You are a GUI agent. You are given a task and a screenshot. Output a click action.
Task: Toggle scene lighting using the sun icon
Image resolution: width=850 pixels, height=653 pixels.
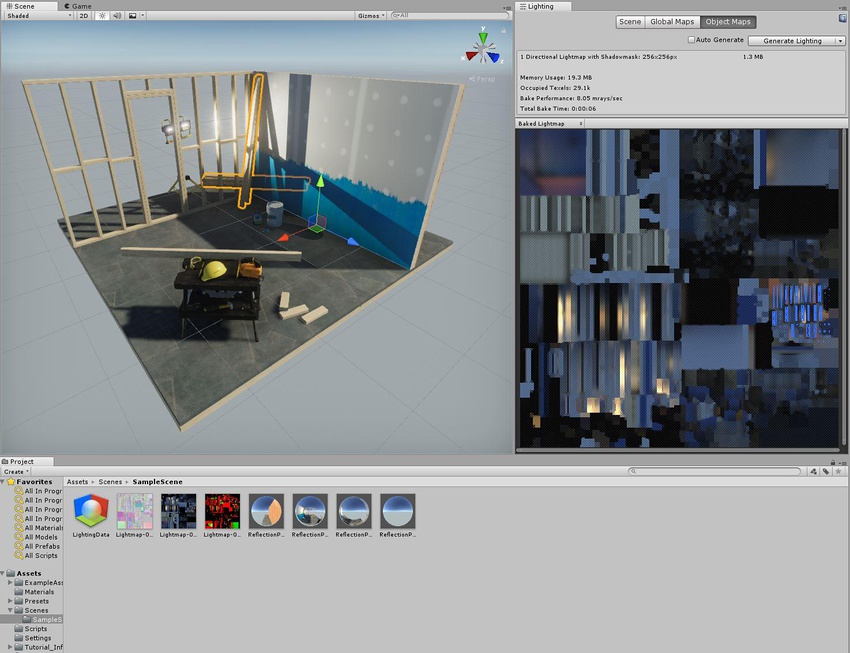[100, 15]
